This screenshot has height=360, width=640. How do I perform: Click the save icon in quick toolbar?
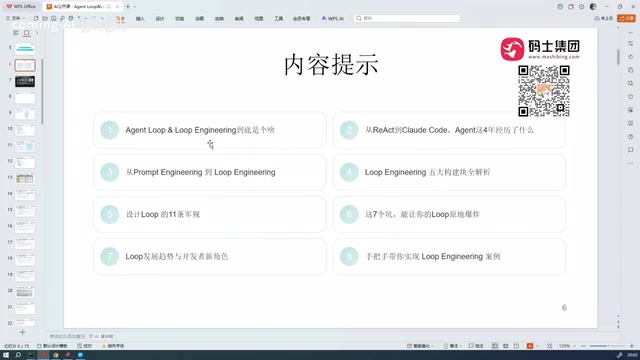pyautogui.click(x=53, y=18)
